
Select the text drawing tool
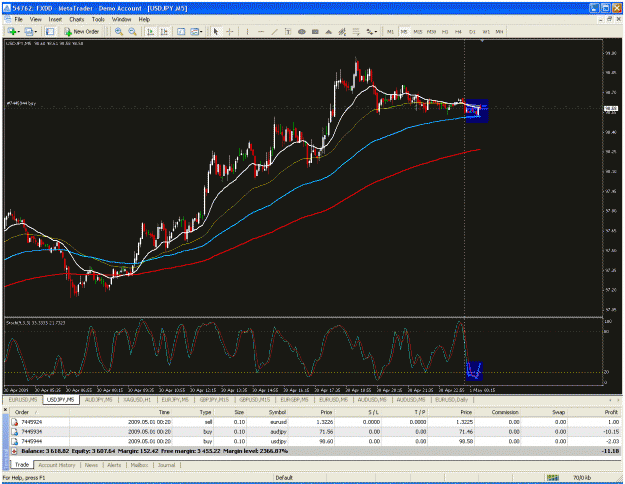pos(288,31)
